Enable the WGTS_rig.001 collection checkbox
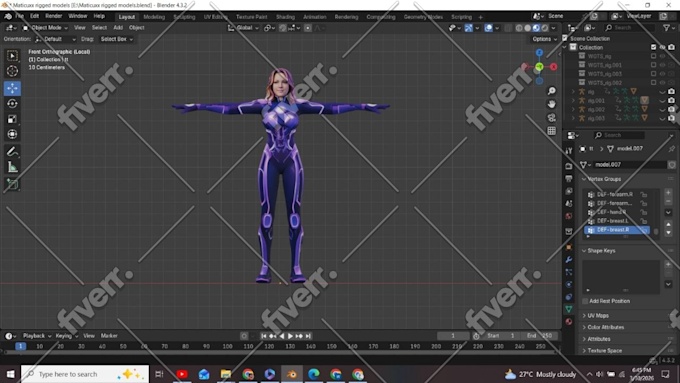Screen dimensions: 680x383 (x=654, y=65)
